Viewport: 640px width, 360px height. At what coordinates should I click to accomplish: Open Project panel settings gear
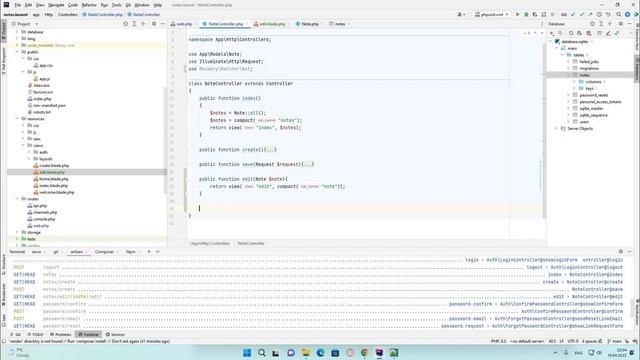pyautogui.click(x=154, y=24)
